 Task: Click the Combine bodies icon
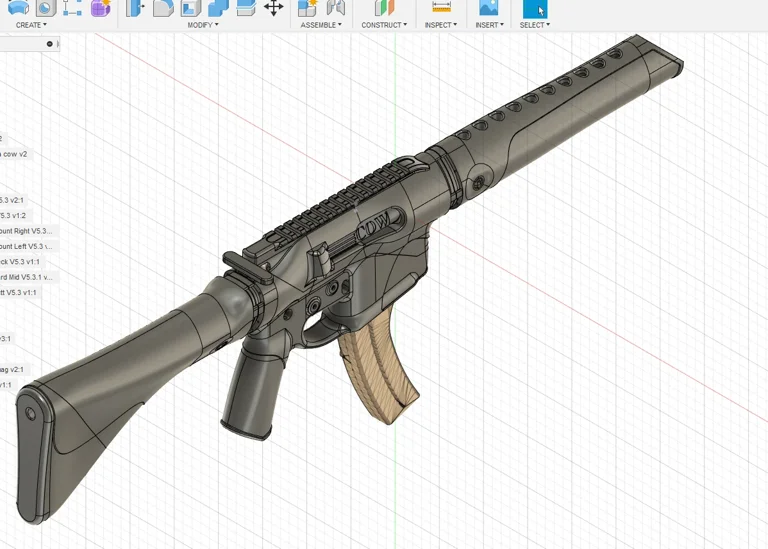[218, 7]
